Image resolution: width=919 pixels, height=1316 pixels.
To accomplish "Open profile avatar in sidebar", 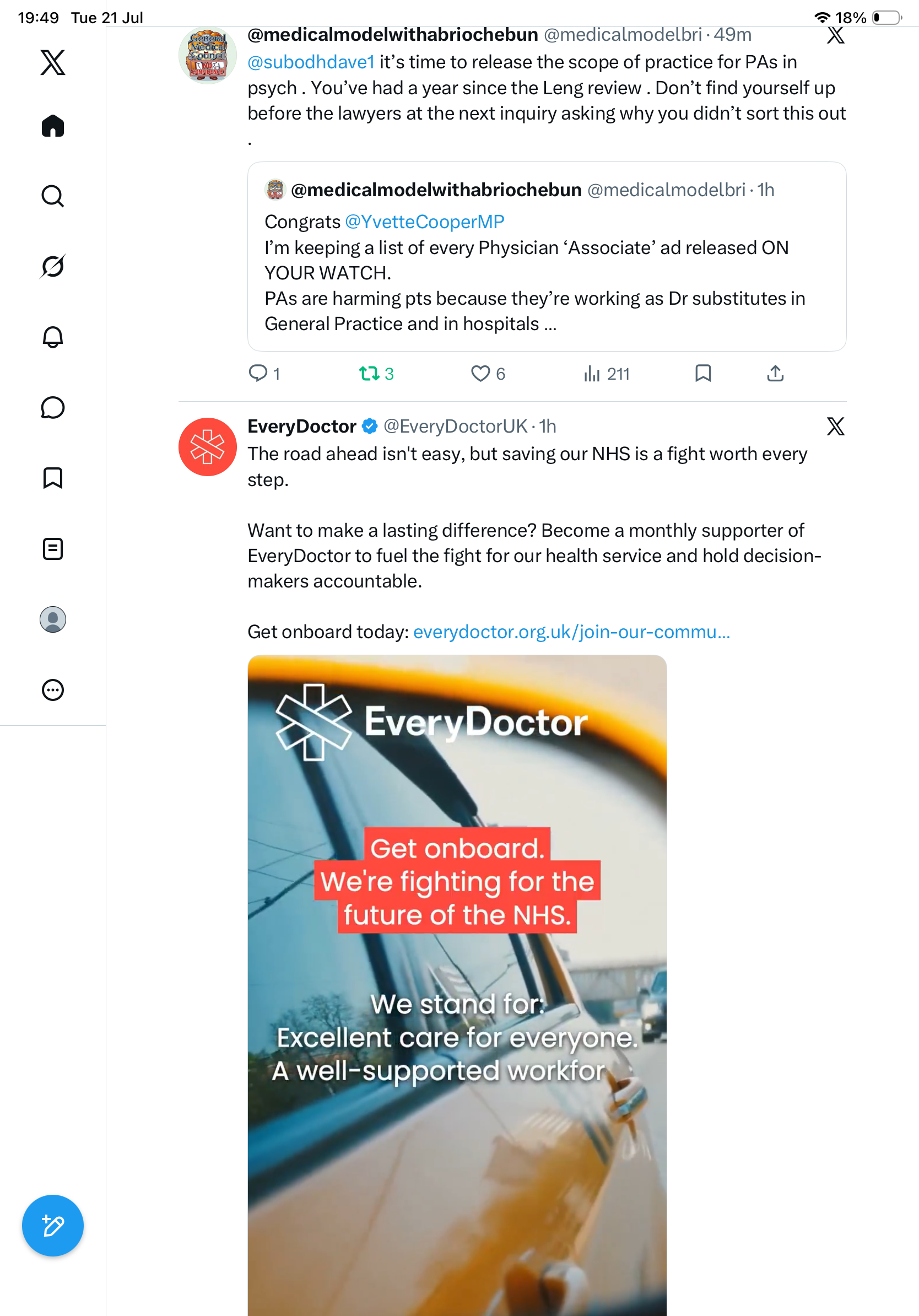I will click(x=53, y=619).
